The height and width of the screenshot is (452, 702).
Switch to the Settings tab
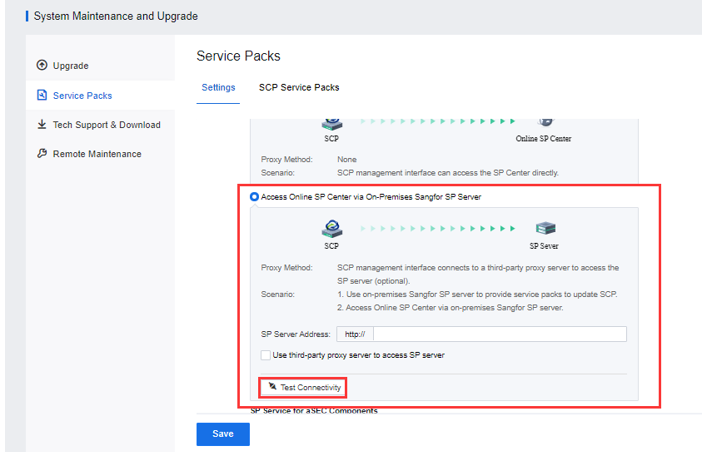tap(218, 88)
